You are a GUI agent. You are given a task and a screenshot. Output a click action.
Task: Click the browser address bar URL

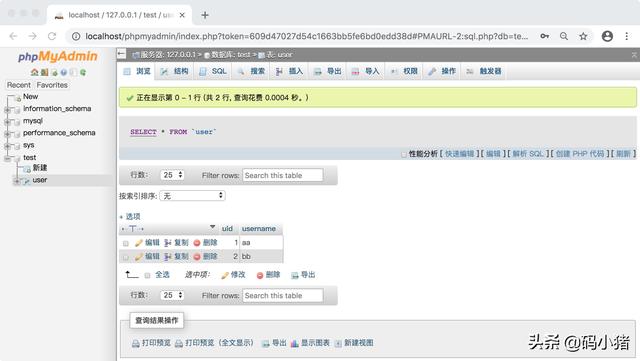tap(307, 36)
